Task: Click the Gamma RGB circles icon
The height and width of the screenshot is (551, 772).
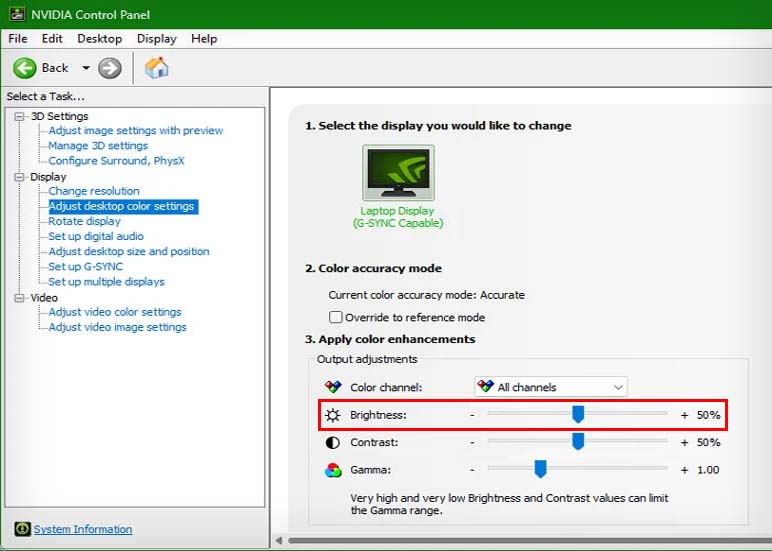Action: pos(333,470)
